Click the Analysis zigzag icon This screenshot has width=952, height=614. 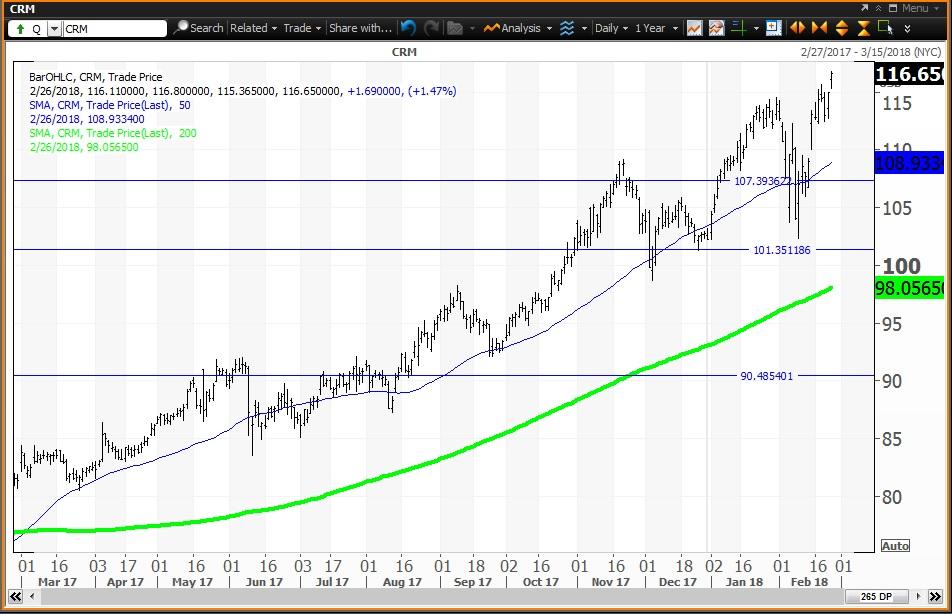tap(491, 28)
